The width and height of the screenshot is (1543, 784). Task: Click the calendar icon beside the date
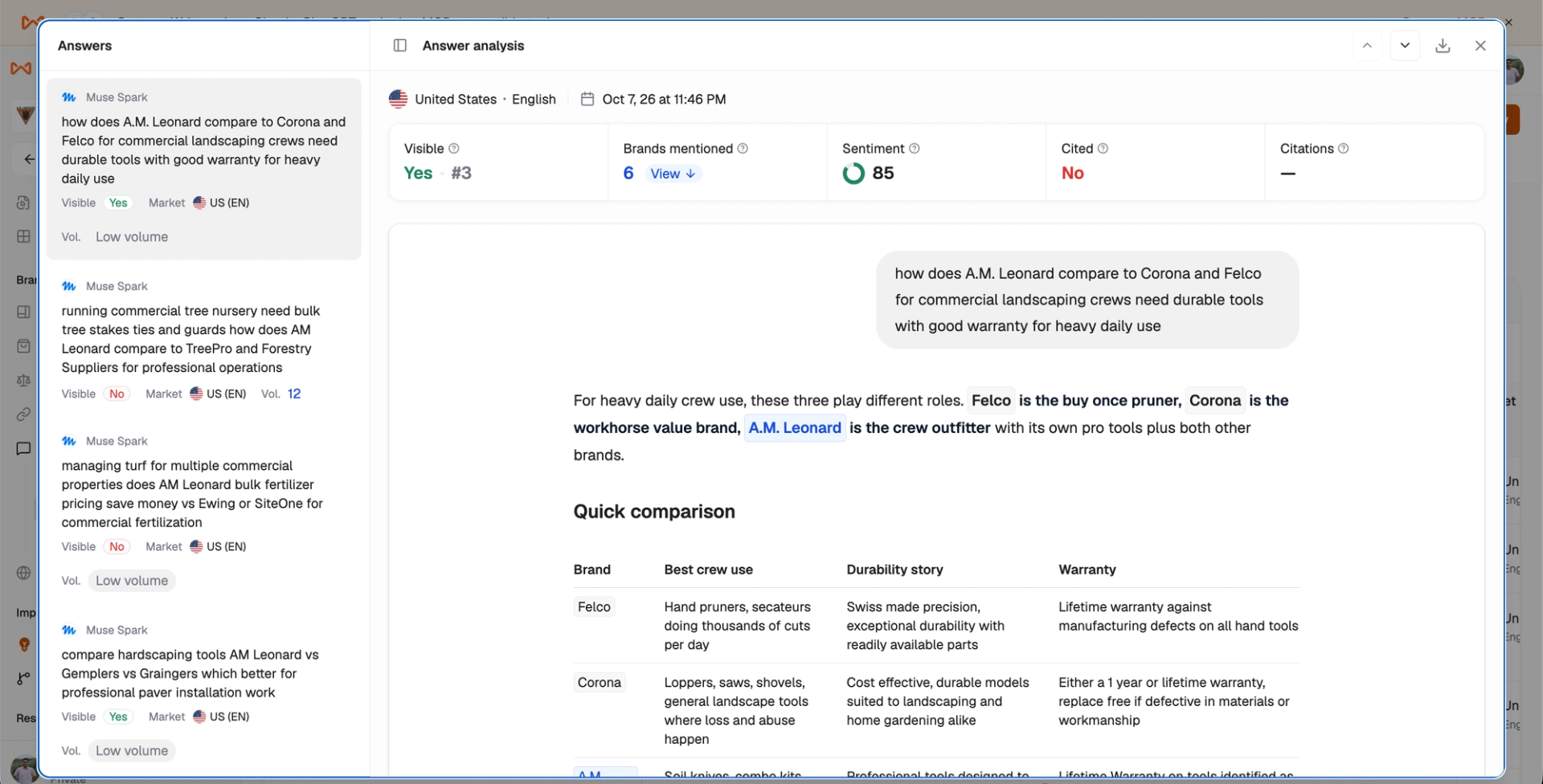(587, 99)
